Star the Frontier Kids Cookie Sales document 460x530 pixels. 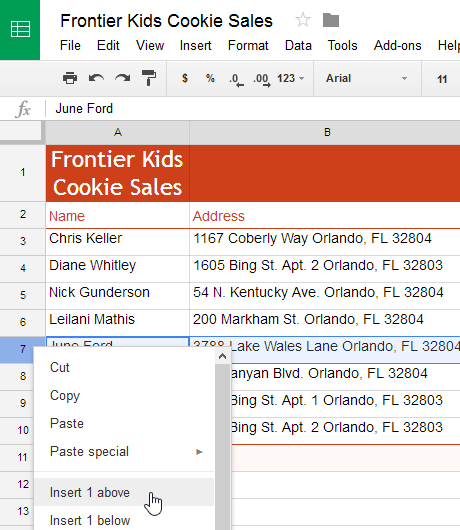point(303,20)
